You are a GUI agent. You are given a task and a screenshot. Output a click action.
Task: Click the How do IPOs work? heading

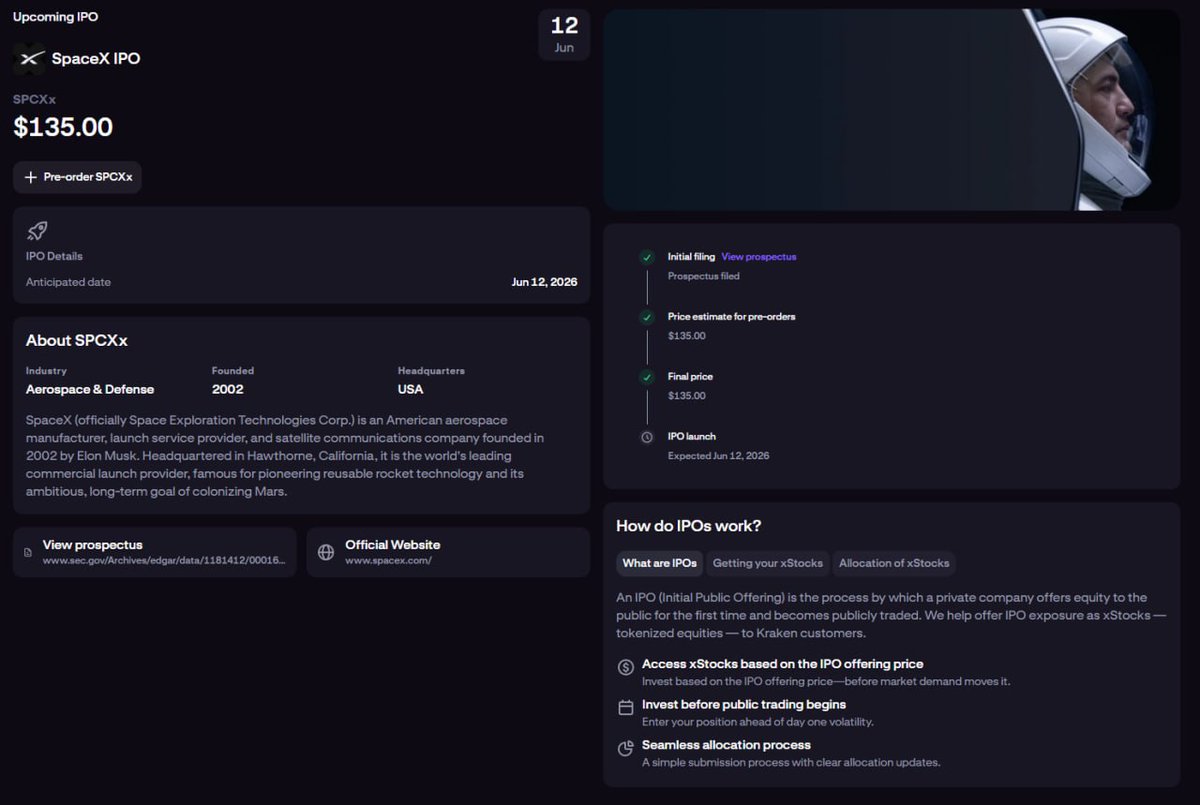(689, 526)
